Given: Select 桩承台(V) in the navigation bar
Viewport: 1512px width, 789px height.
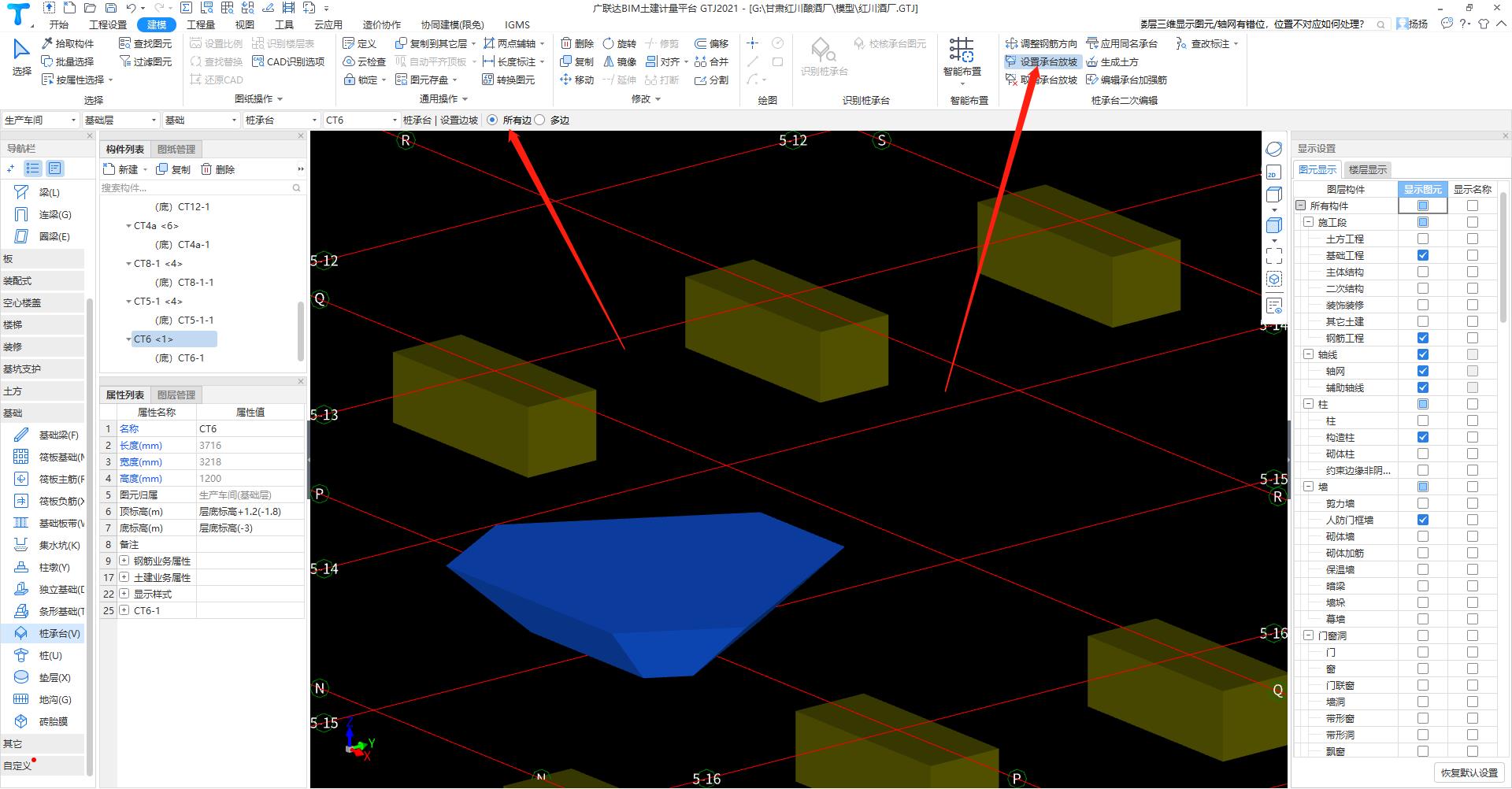Looking at the screenshot, I should point(47,633).
